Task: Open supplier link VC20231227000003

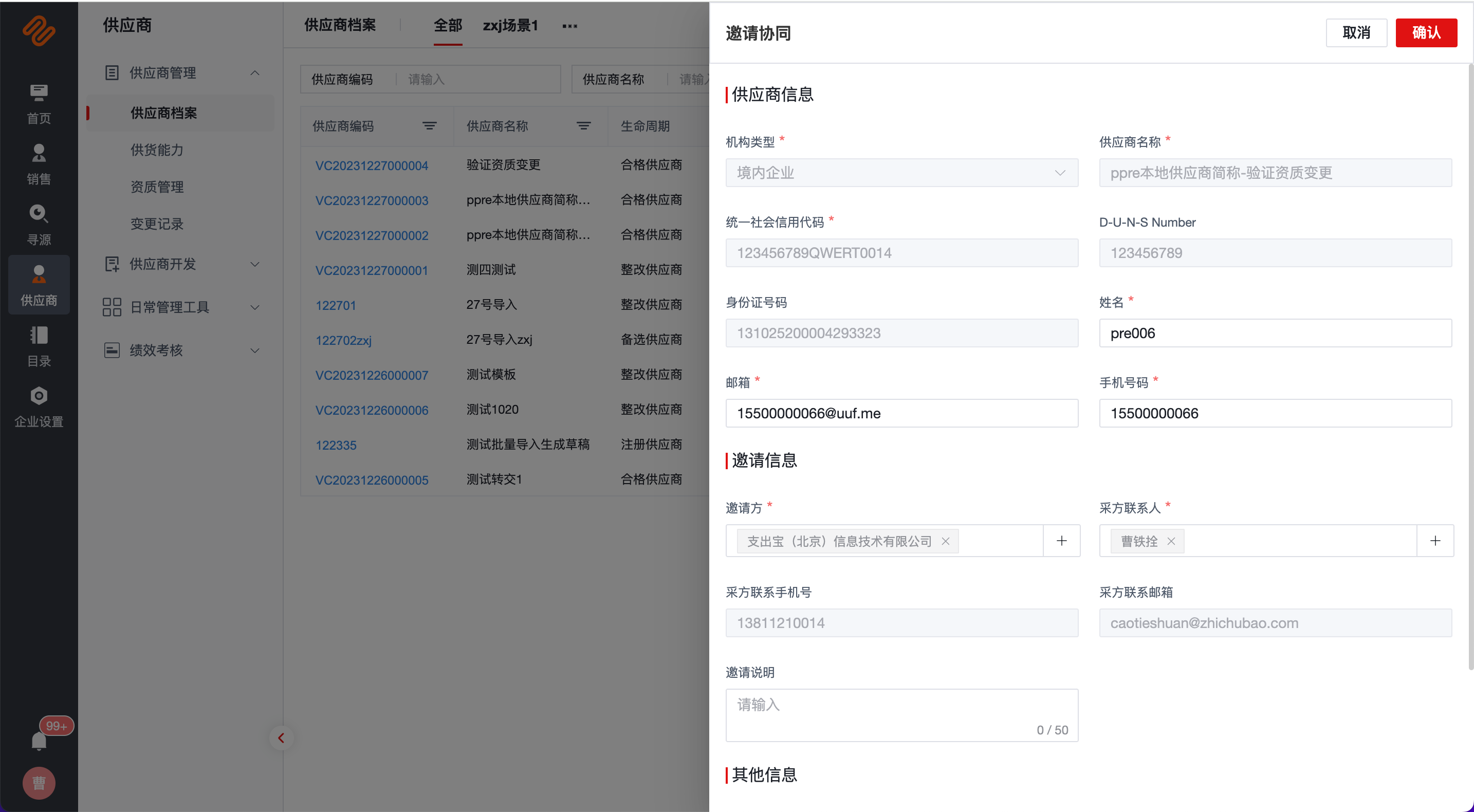Action: [372, 200]
